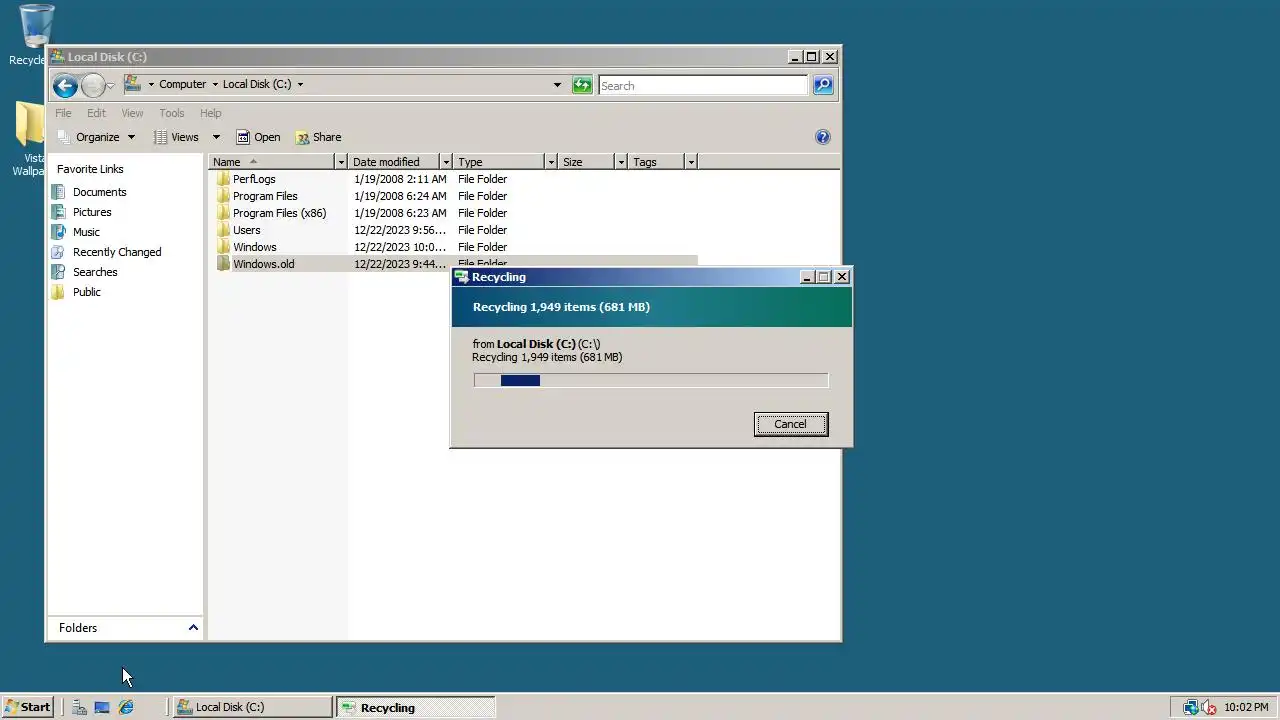Click the network tray icon
This screenshot has height=720, width=1280.
[1190, 707]
